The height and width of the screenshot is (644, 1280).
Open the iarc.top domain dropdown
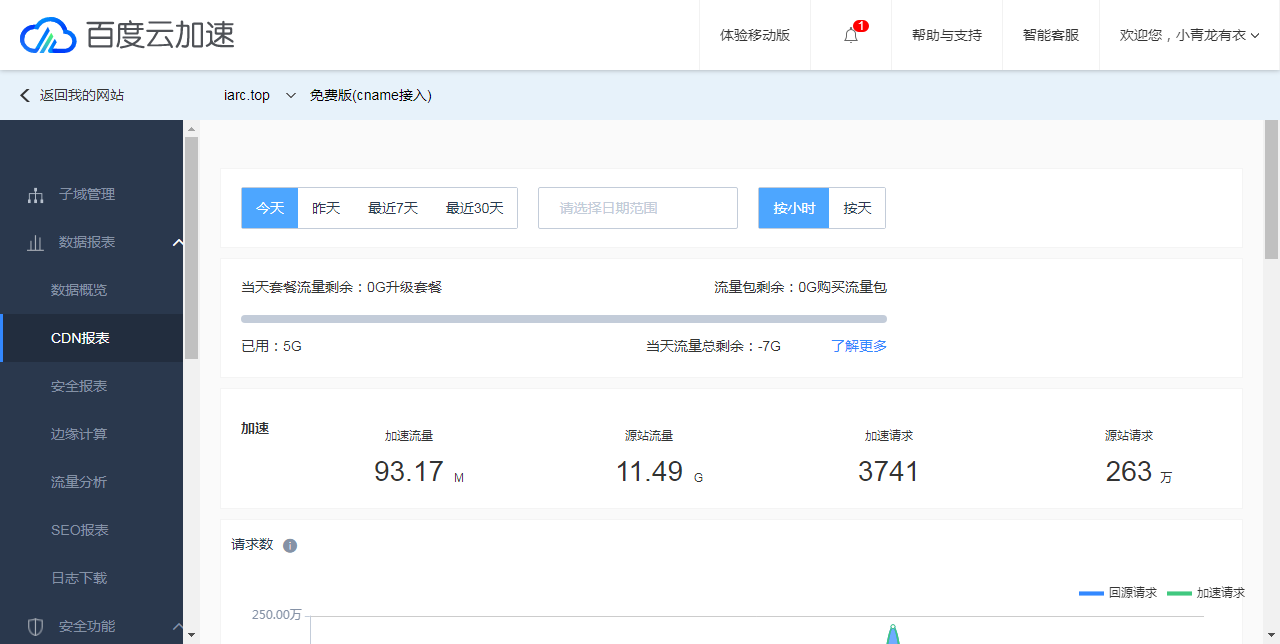tap(291, 95)
